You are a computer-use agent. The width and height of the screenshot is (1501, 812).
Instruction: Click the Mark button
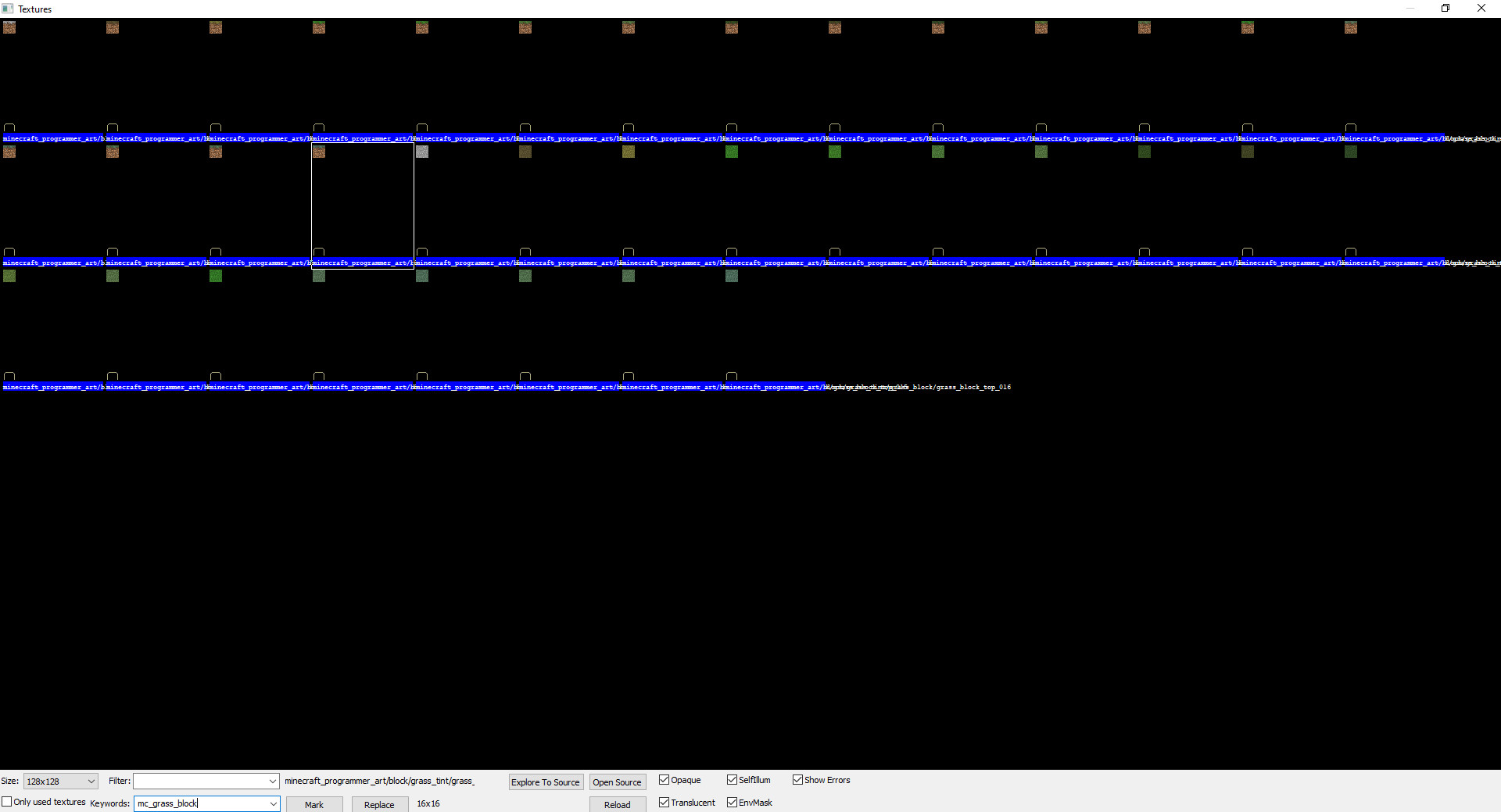[314, 804]
